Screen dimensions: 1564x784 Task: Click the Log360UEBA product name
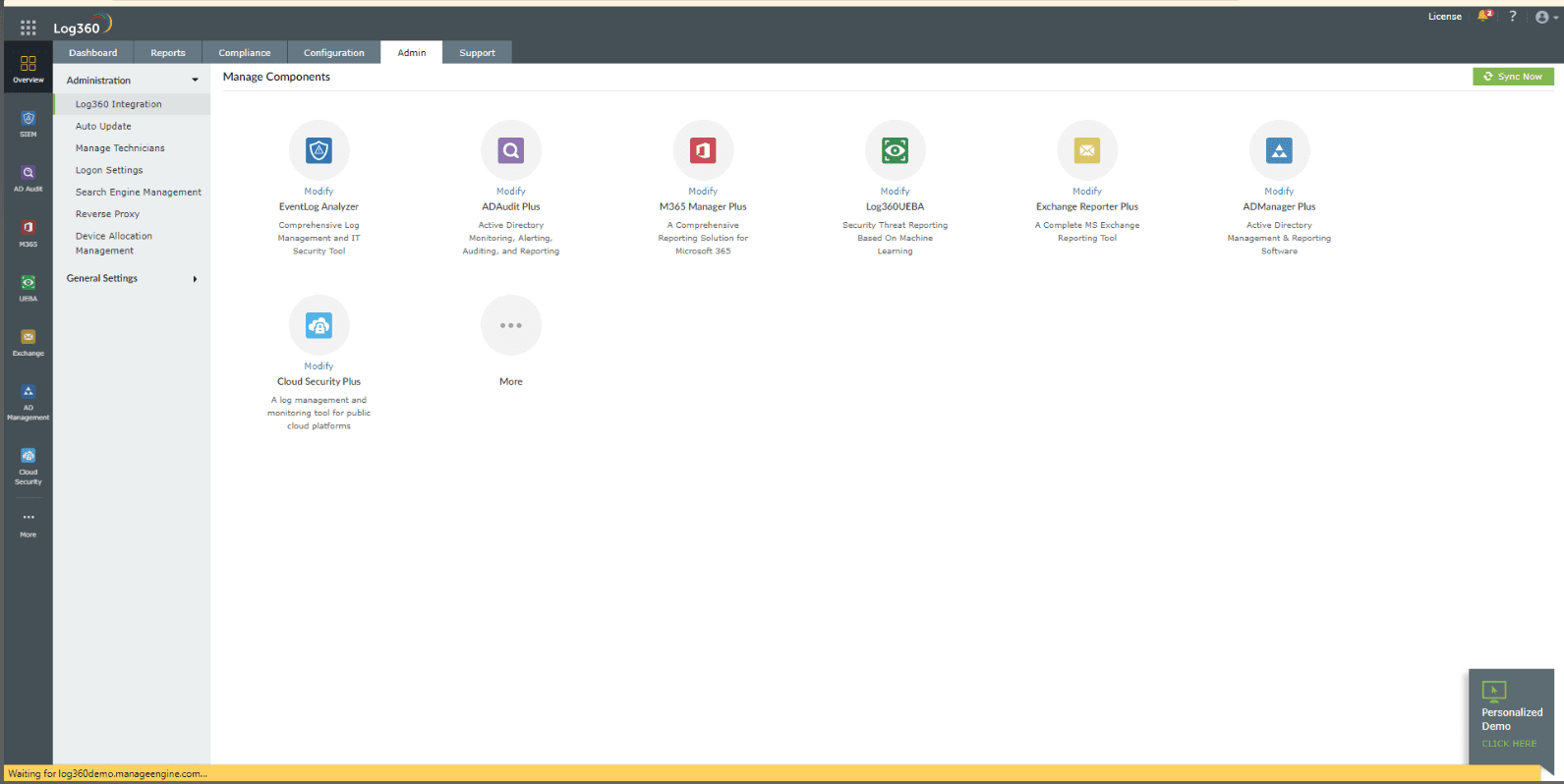click(896, 207)
